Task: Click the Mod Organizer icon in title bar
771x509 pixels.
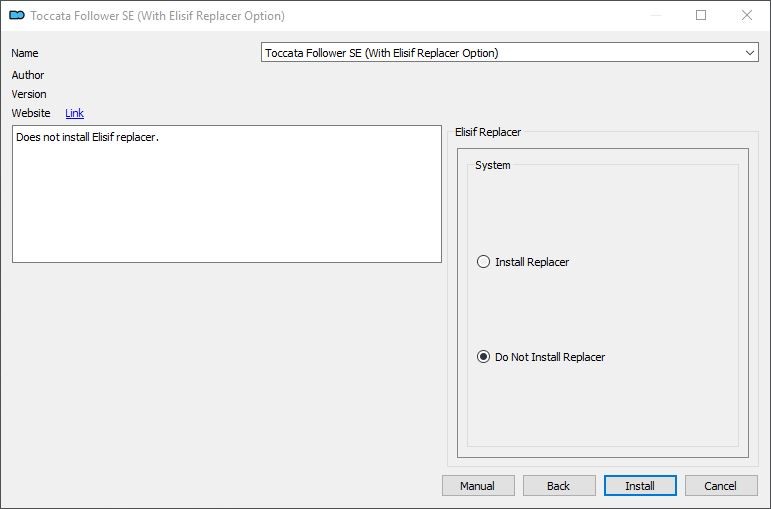Action: pos(17,16)
